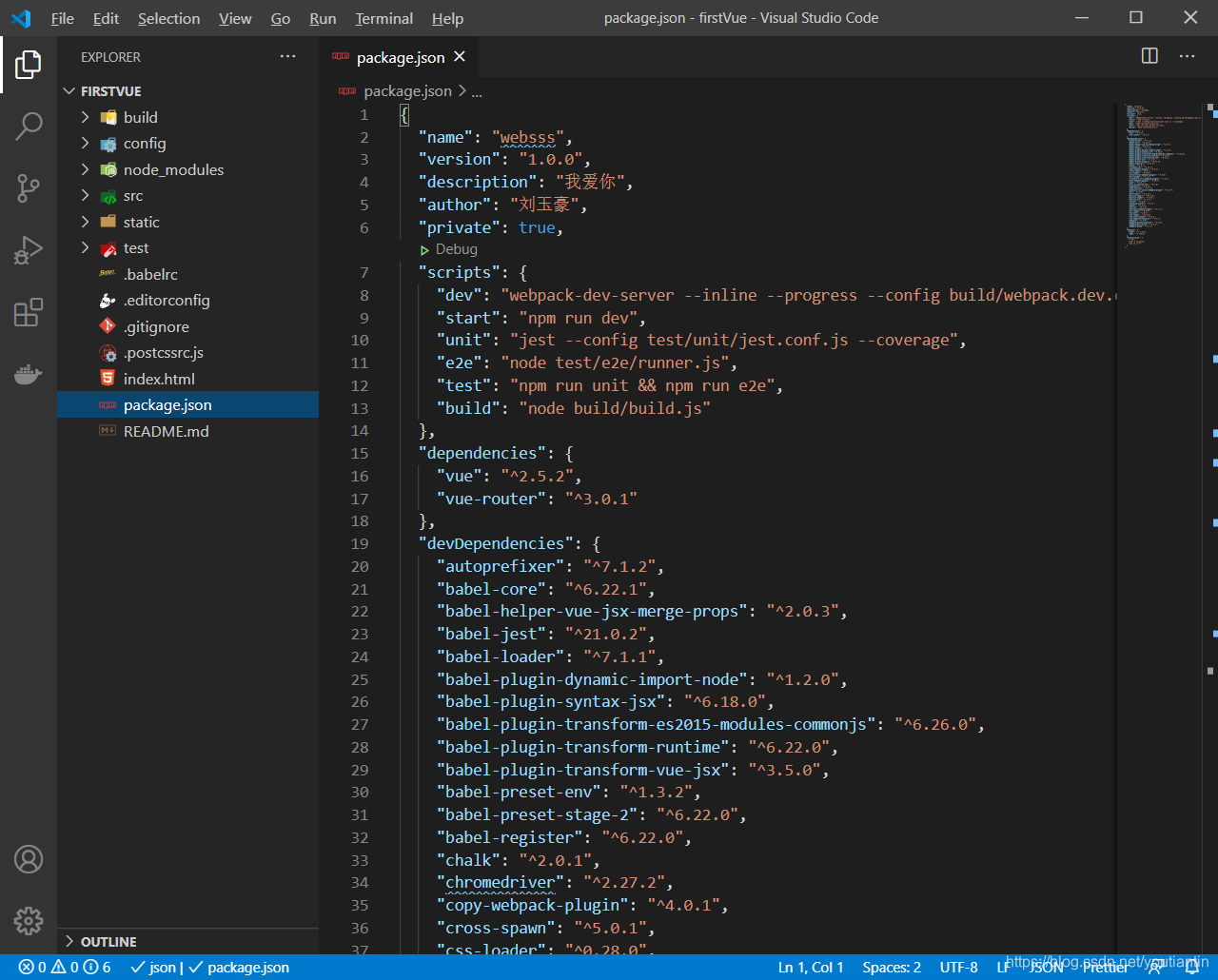Click the json check status item

tap(153, 968)
